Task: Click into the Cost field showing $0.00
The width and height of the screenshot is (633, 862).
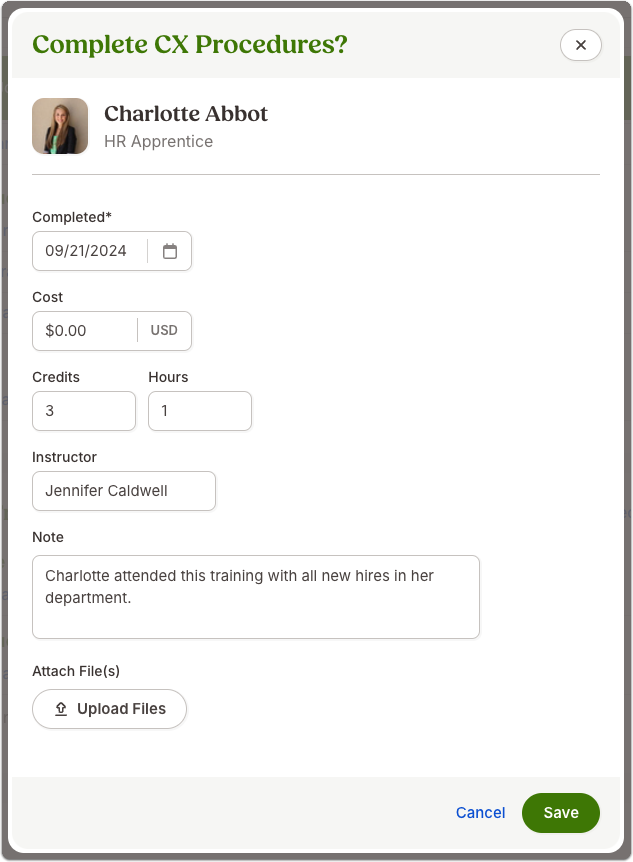Action: tap(85, 331)
